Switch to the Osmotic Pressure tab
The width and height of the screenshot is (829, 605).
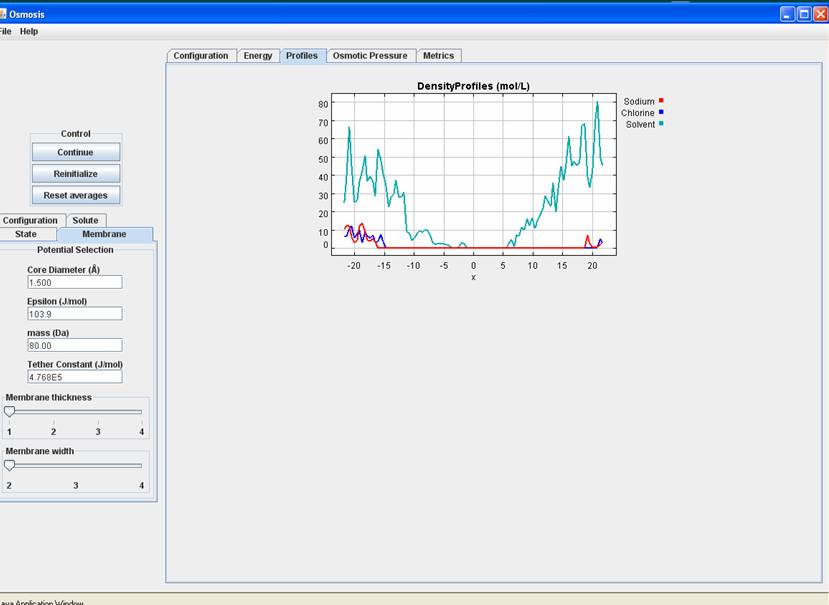coord(369,56)
